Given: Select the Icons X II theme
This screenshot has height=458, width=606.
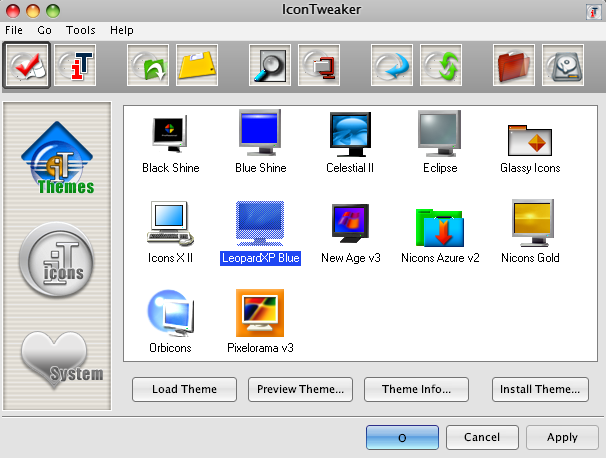Looking at the screenshot, I should click(x=170, y=232).
